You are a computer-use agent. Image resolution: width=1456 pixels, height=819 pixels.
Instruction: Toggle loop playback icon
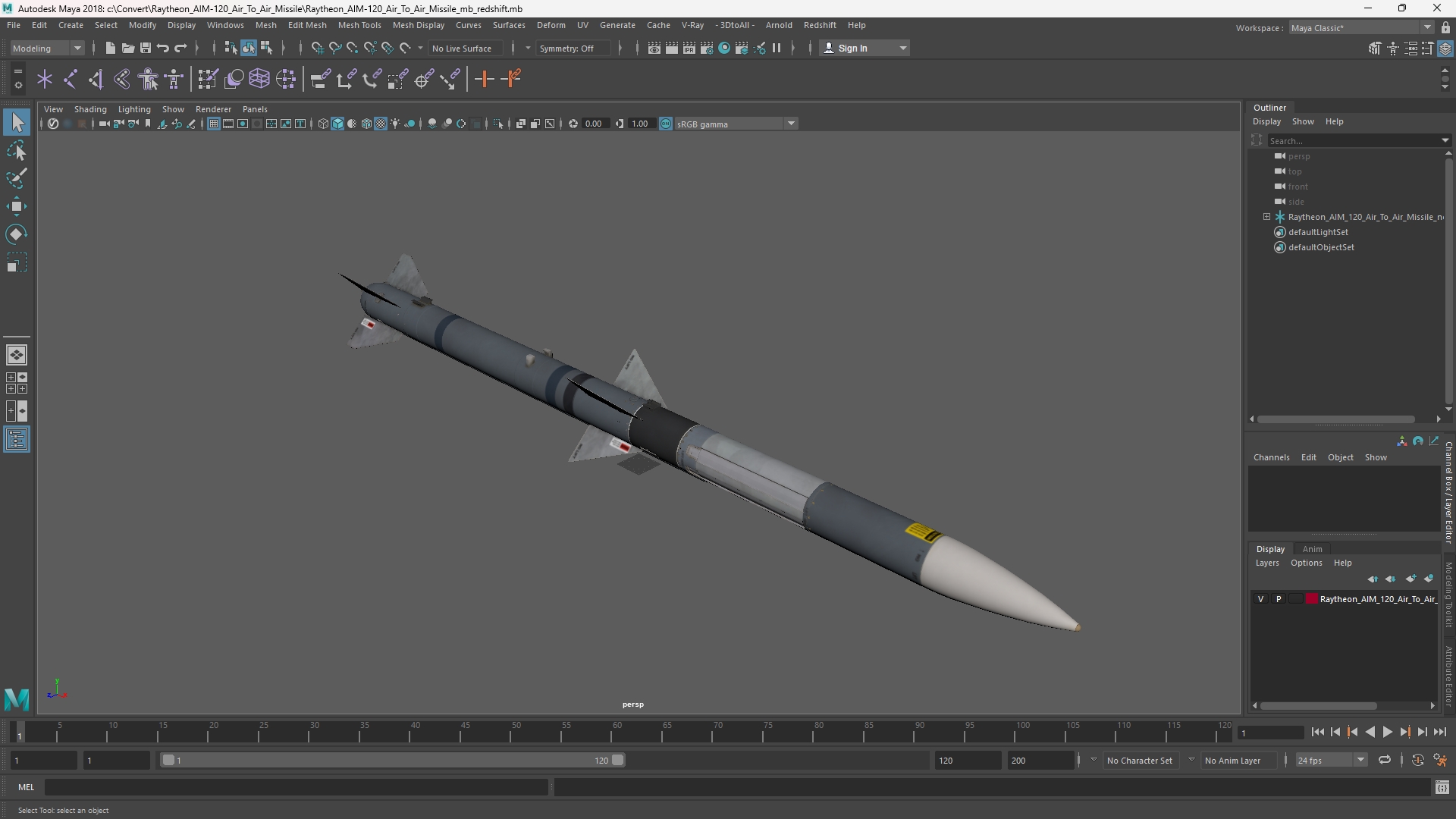(1385, 760)
